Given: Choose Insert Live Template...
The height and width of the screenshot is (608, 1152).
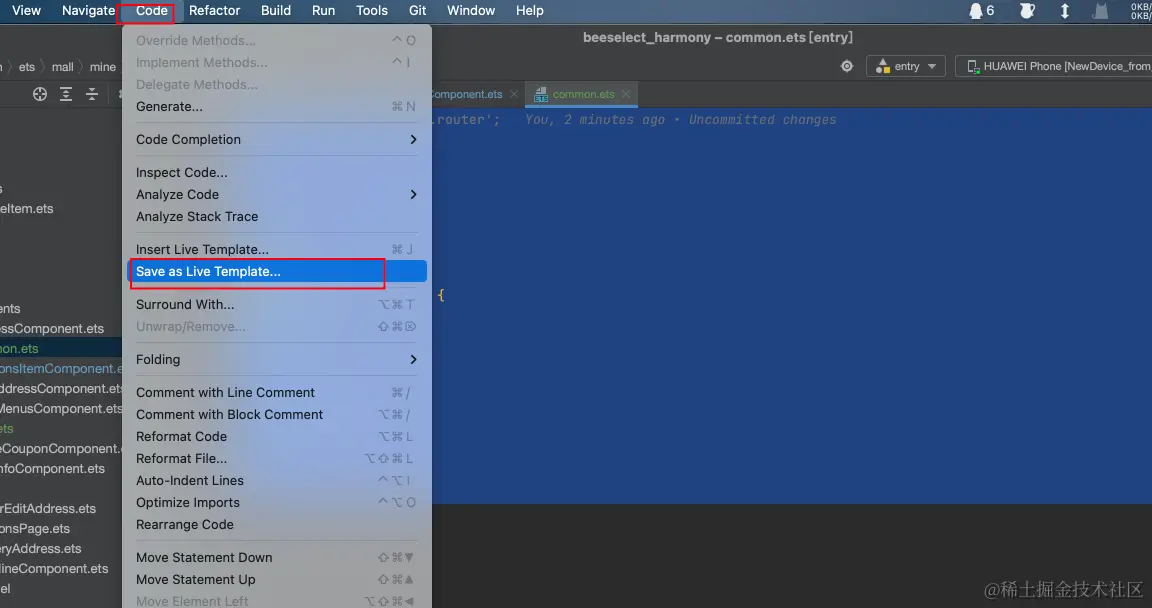Looking at the screenshot, I should click(276, 250).
